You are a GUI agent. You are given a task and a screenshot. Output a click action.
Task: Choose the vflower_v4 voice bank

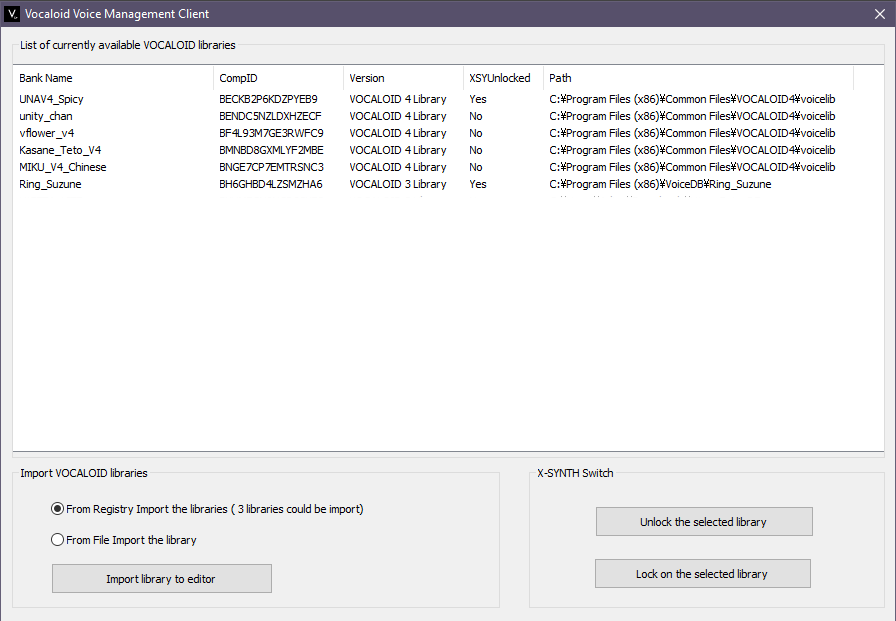click(47, 133)
